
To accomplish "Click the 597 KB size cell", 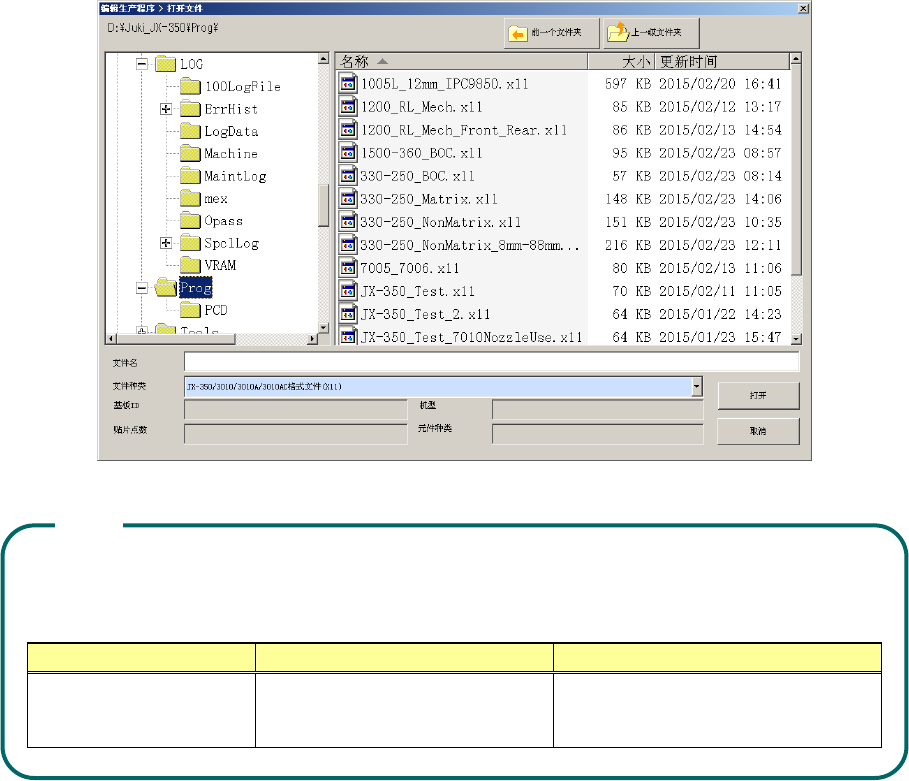I will point(628,84).
